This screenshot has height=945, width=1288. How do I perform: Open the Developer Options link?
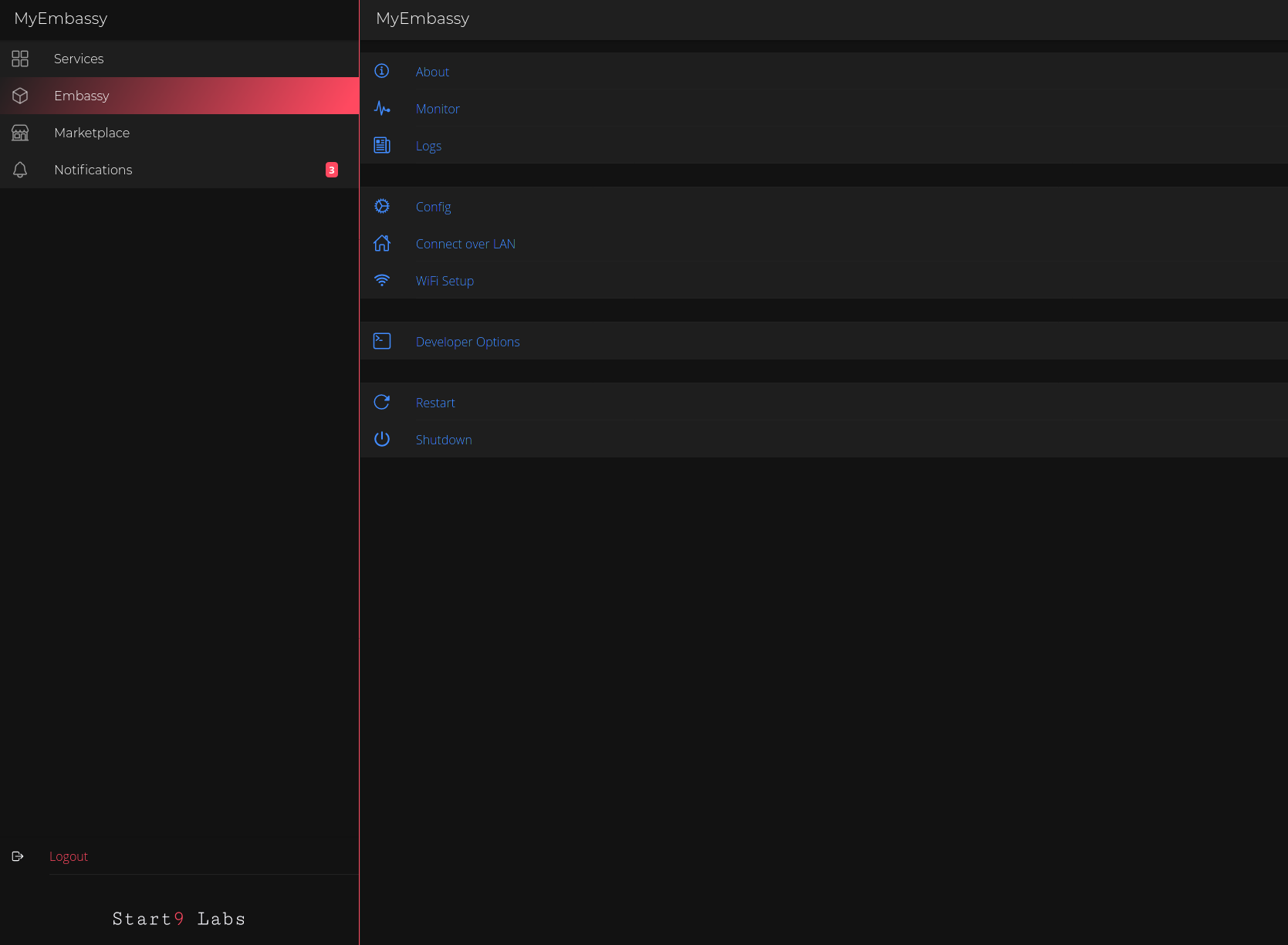(468, 342)
